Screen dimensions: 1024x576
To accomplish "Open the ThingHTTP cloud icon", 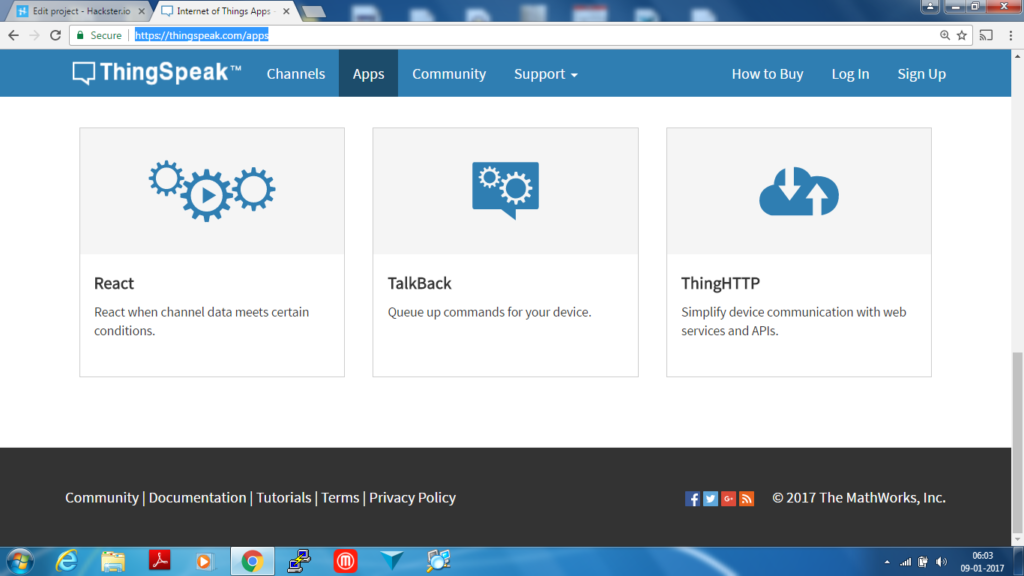I will pos(799,191).
